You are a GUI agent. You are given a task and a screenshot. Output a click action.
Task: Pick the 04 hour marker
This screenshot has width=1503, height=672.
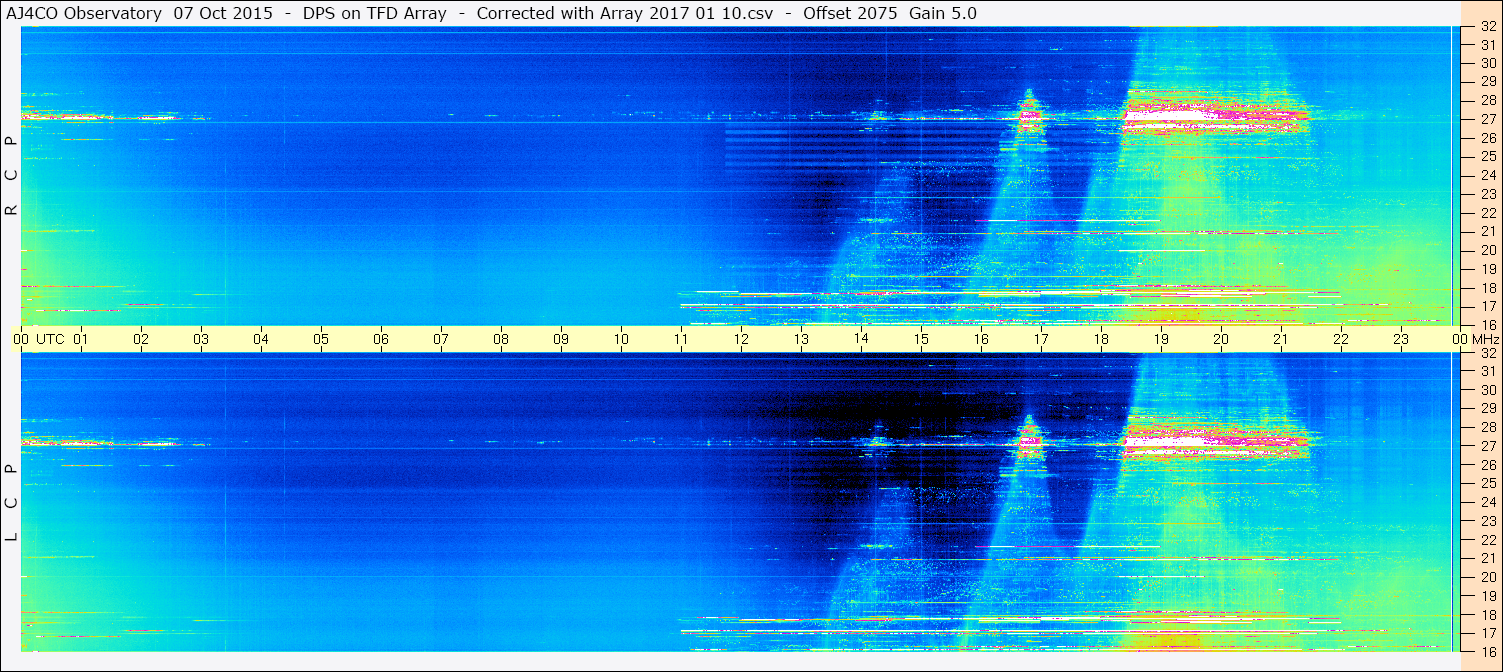(261, 339)
